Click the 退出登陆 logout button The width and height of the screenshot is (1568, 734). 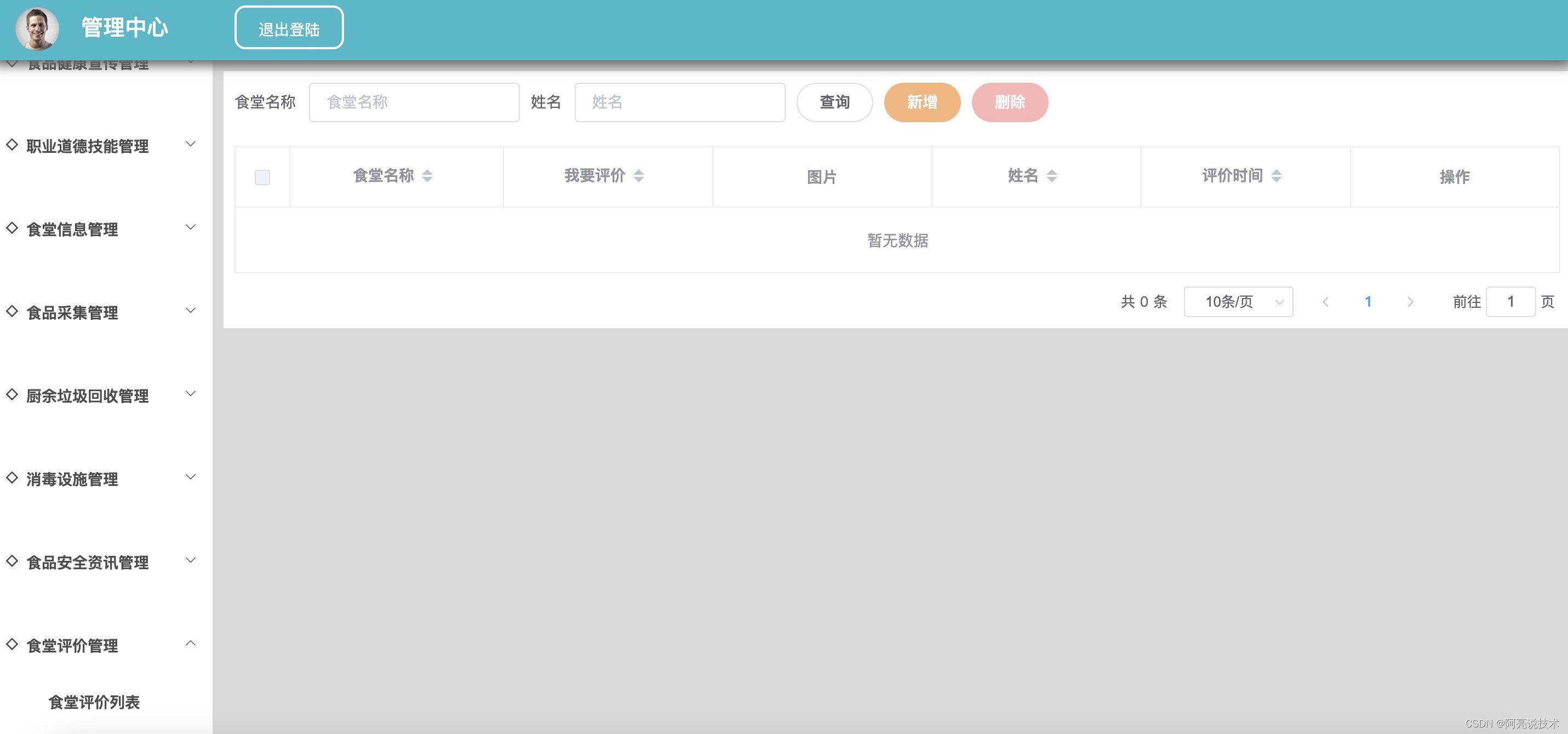click(x=289, y=28)
